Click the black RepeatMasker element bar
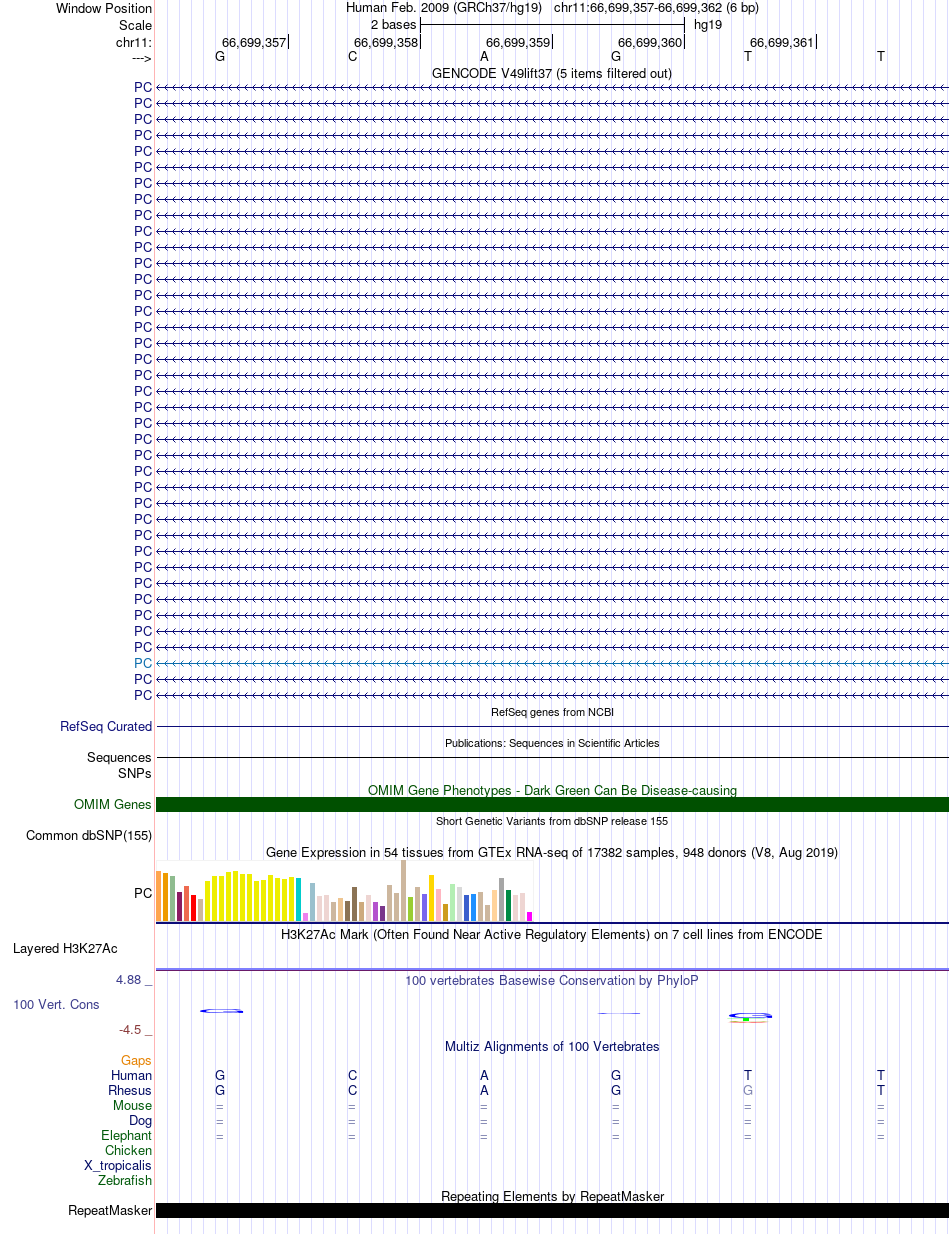Image resolution: width=950 pixels, height=1234 pixels. 552,1210
